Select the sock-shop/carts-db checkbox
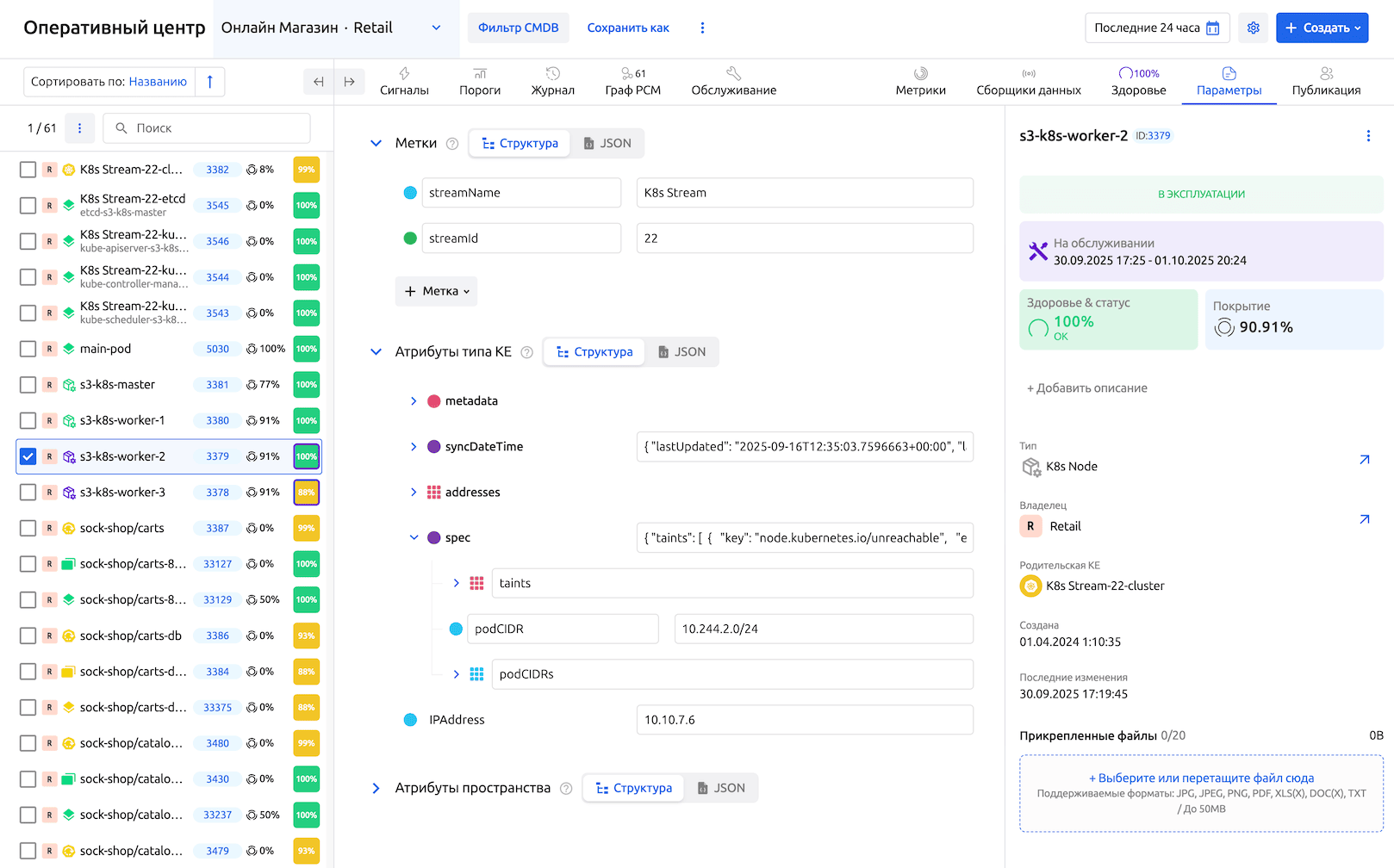 [28, 635]
